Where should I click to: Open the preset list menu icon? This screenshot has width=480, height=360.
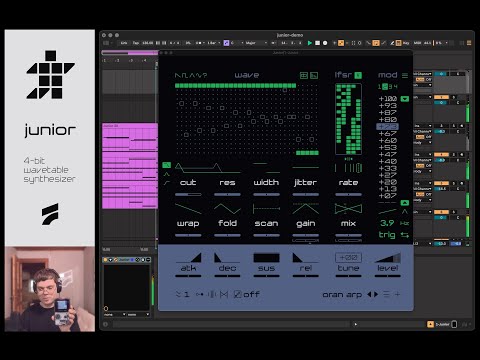click(x=386, y=294)
